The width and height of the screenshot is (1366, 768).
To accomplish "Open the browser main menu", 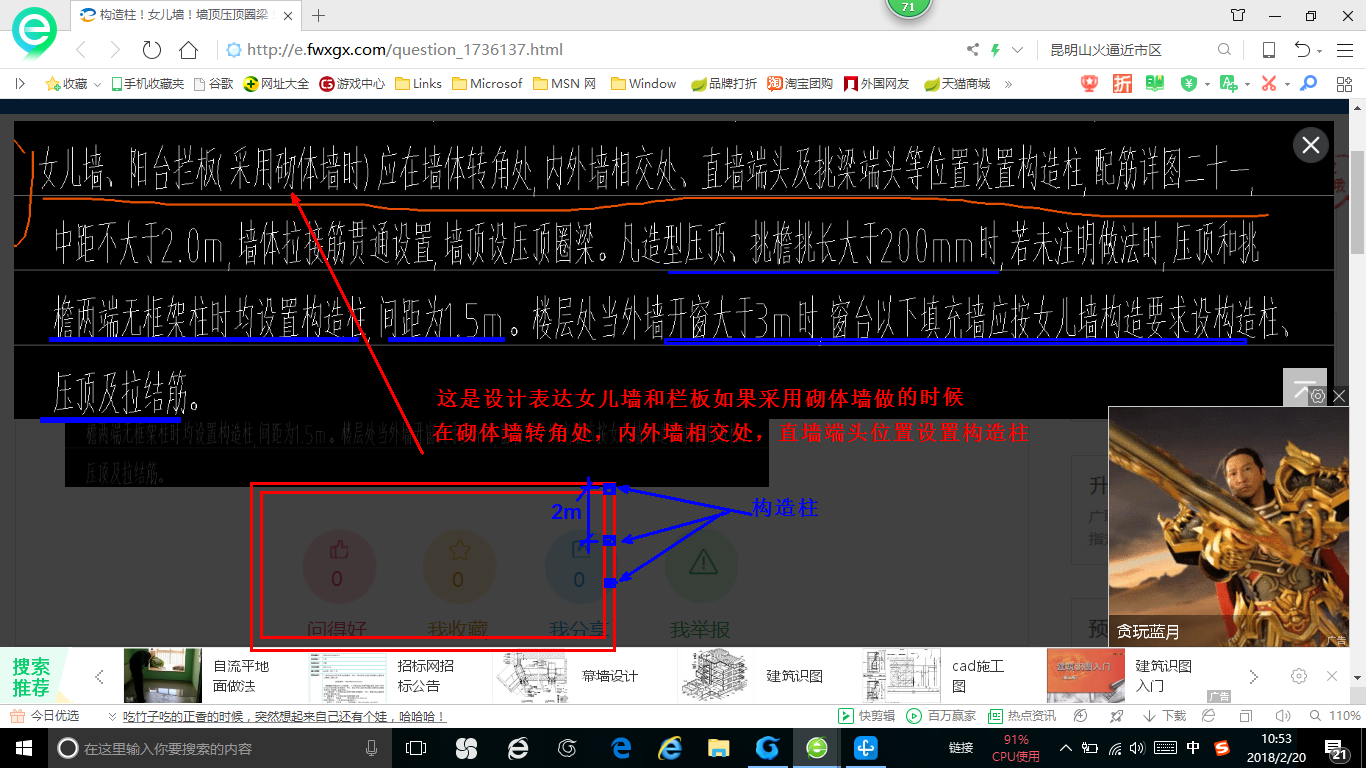I will [1346, 50].
